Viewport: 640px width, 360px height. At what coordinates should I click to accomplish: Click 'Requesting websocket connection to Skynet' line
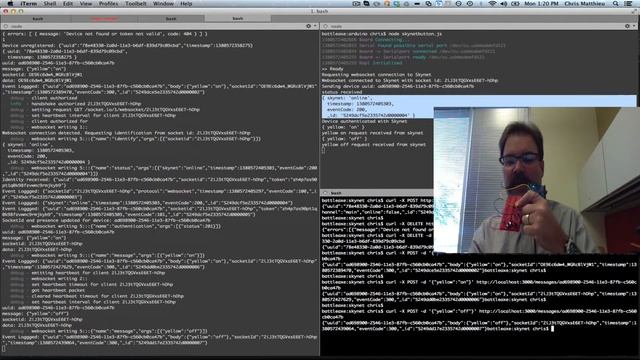(x=376, y=75)
